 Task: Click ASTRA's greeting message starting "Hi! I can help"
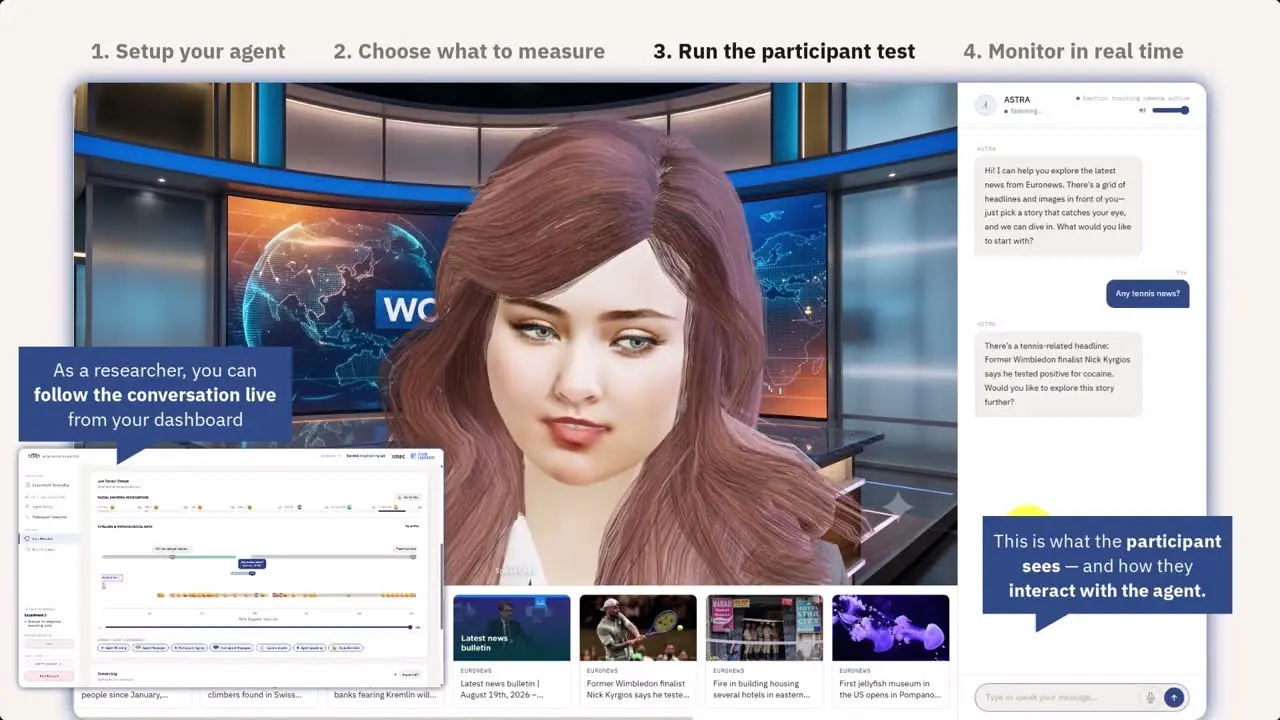[1058, 206]
